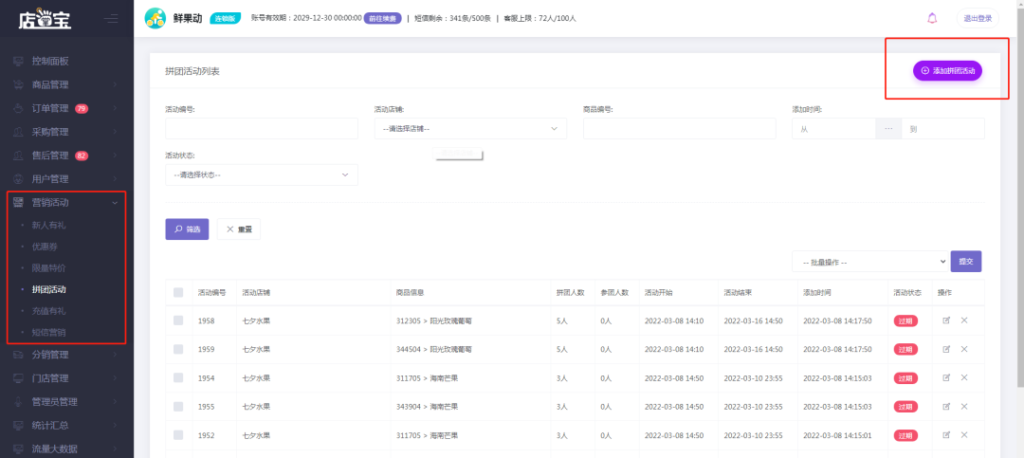Click the 控制面板 monitor icon
The image size is (1024, 458).
[x=19, y=61]
